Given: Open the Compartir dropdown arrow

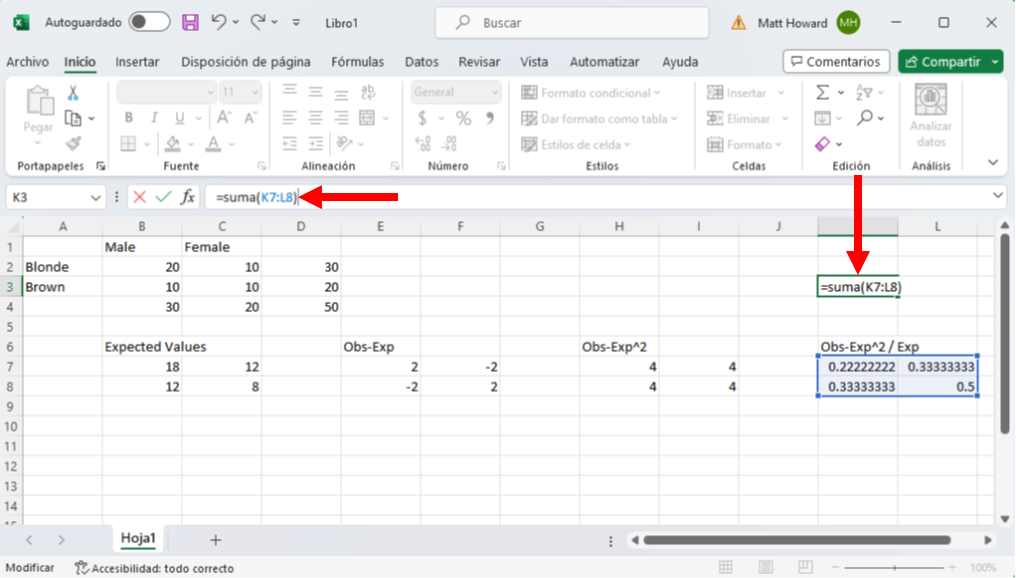Looking at the screenshot, I should point(995,62).
